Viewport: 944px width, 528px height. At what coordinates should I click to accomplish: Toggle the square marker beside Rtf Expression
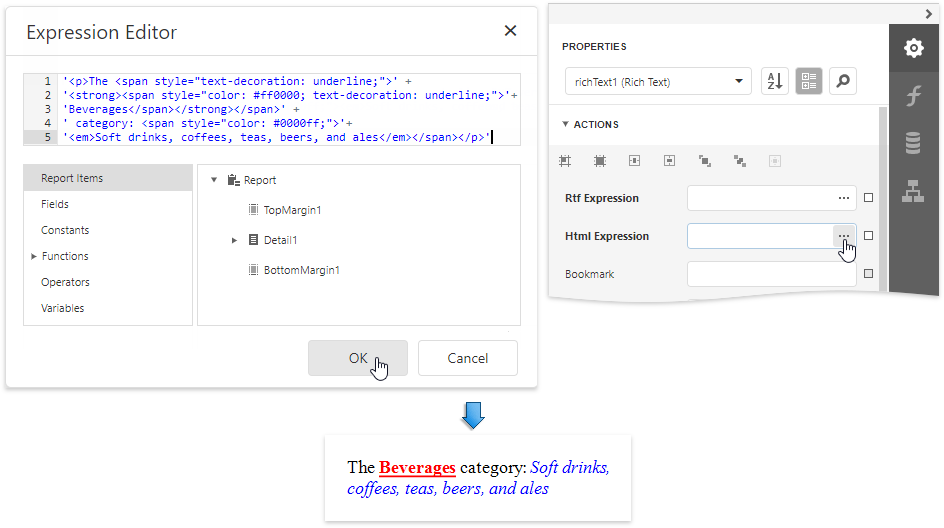pos(868,198)
